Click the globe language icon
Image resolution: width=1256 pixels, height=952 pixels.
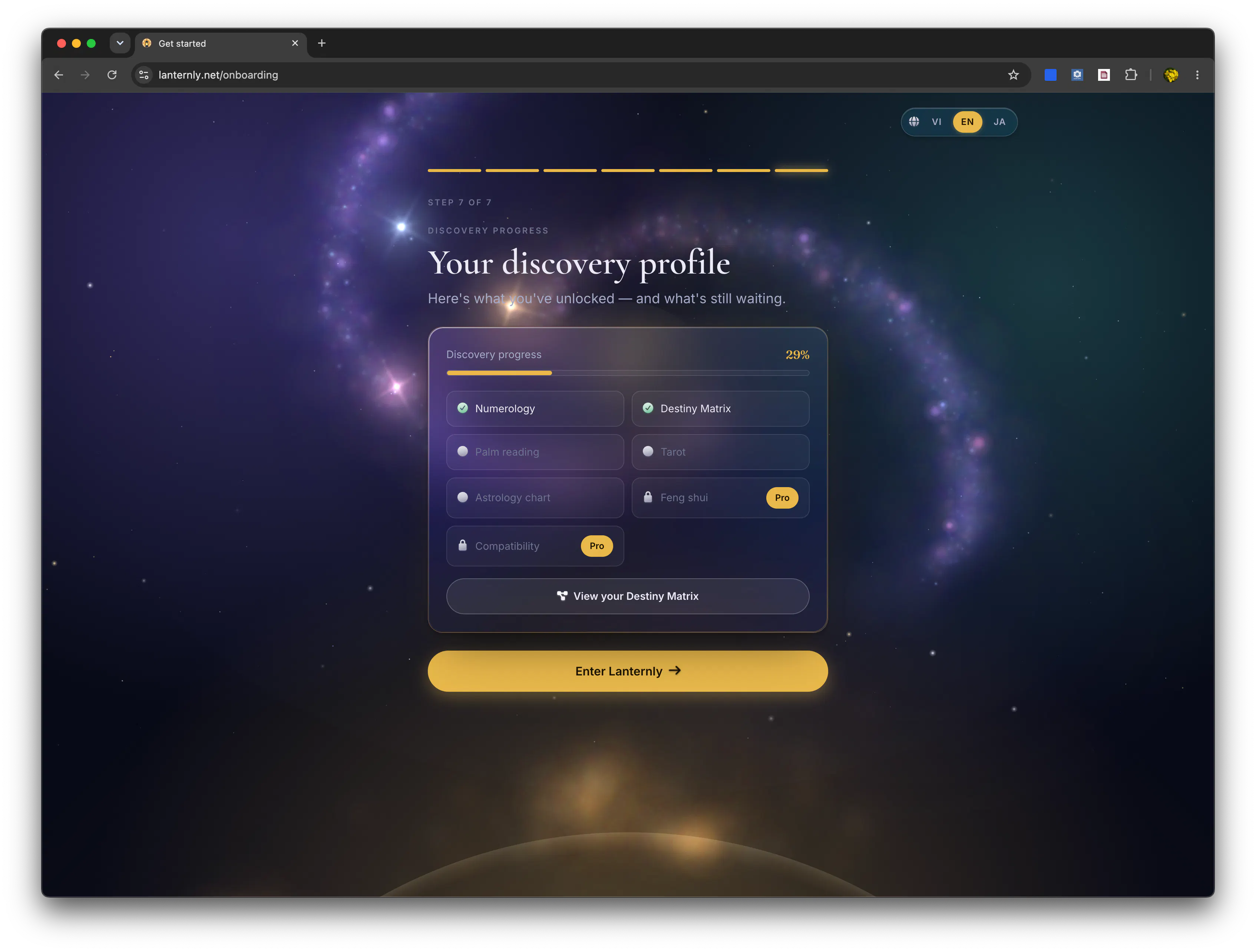click(913, 122)
